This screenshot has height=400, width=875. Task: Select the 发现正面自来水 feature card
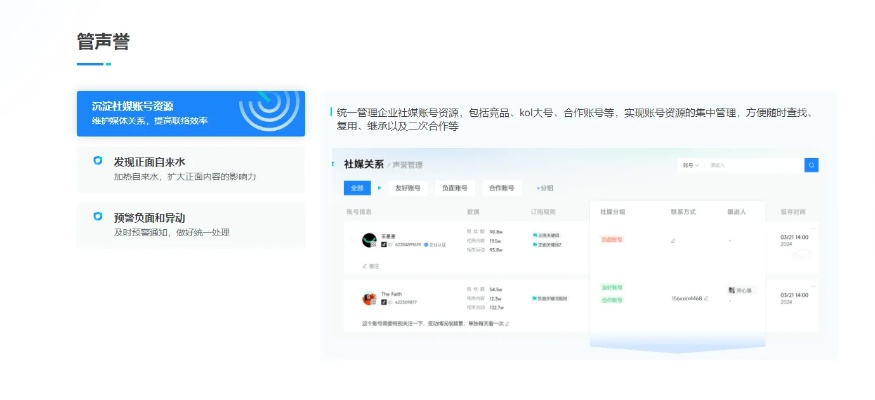(191, 168)
